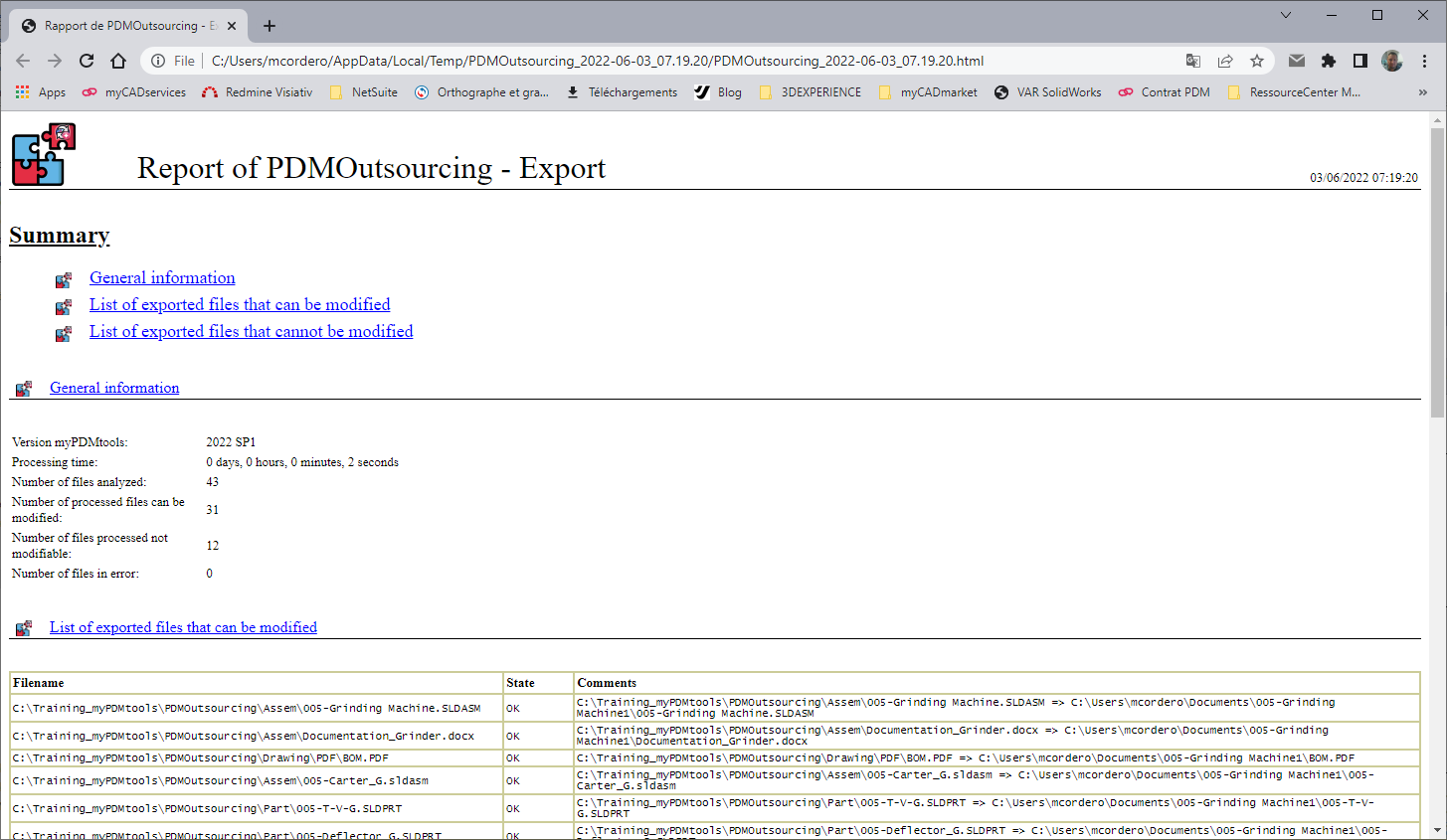1447x840 pixels.
Task: Open the Extensions puzzle piece icon
Action: pyautogui.click(x=1328, y=61)
